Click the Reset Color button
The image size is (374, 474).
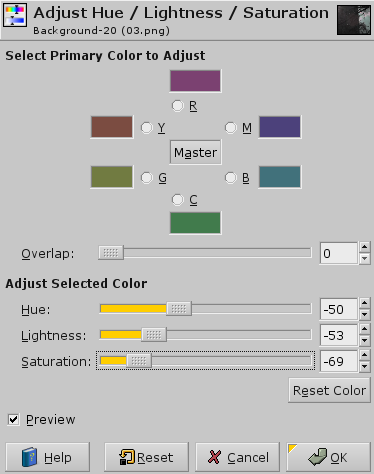(x=329, y=390)
